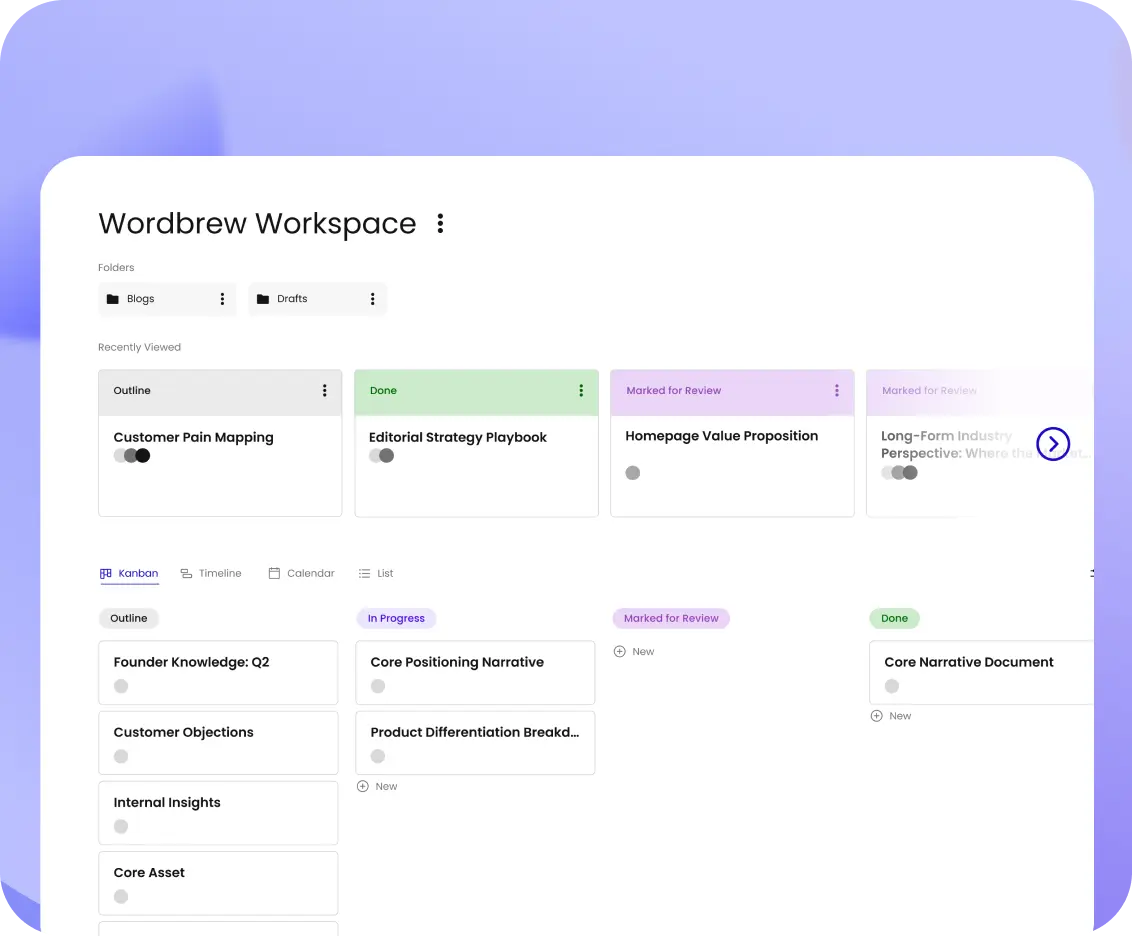1132x936 pixels.
Task: Open the Core Positioning Narrative card
Action: point(475,672)
